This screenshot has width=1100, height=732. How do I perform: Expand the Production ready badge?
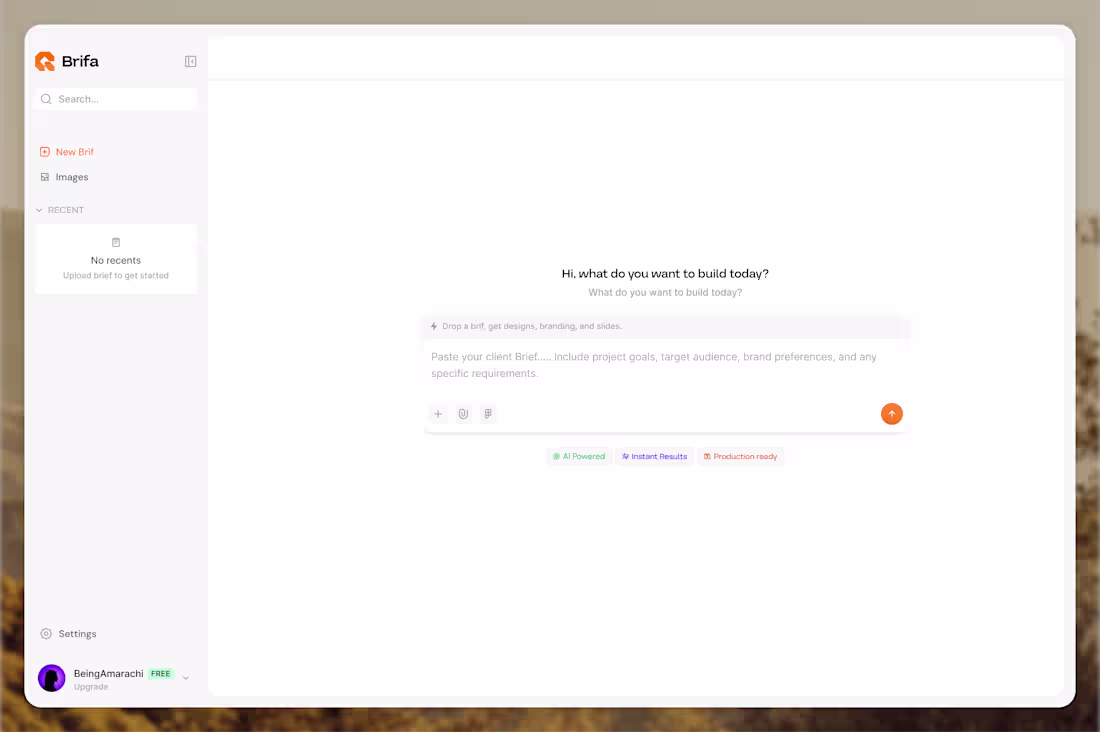pos(740,456)
